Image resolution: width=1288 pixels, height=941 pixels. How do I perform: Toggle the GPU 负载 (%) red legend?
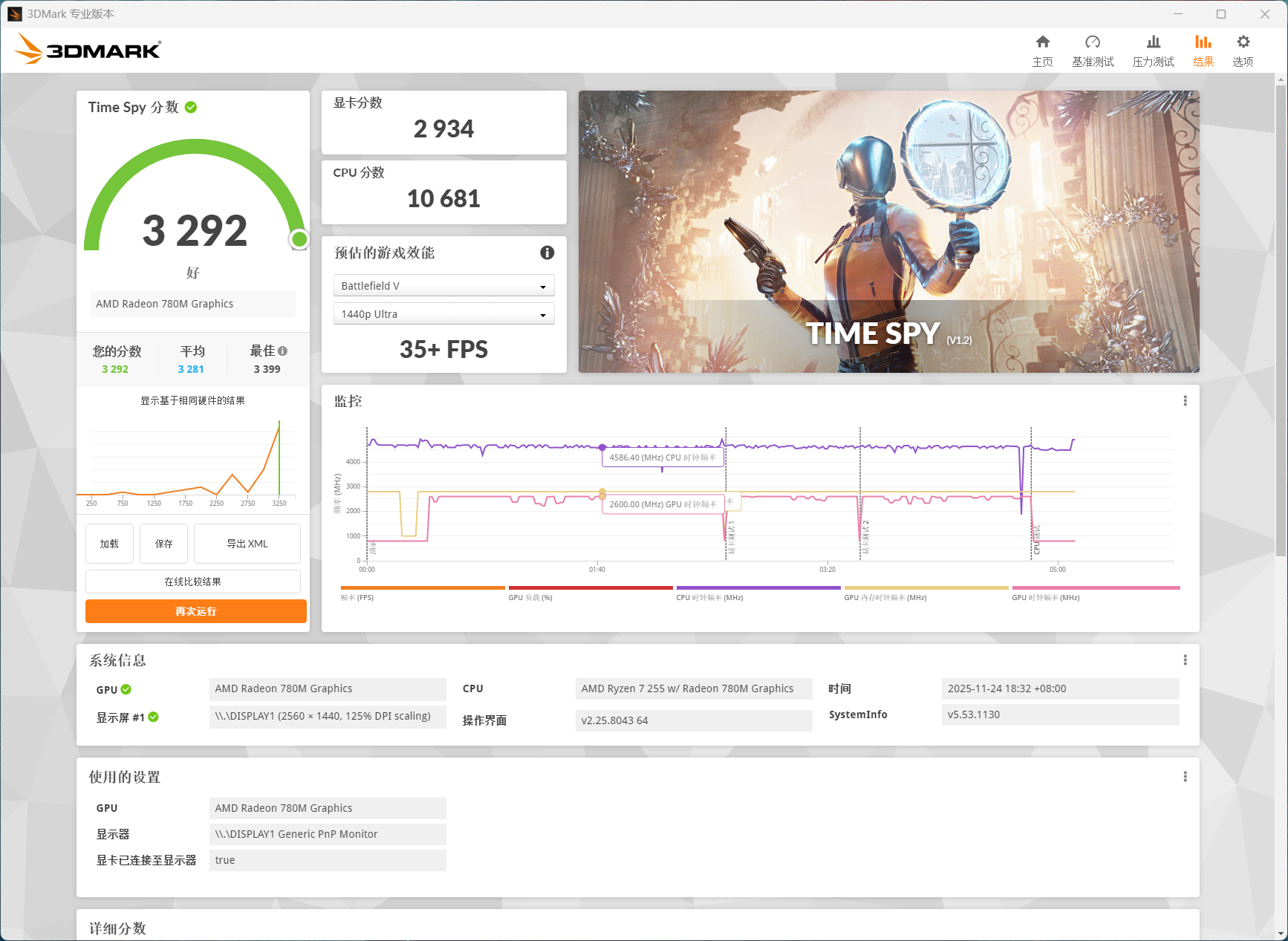[x=591, y=593]
